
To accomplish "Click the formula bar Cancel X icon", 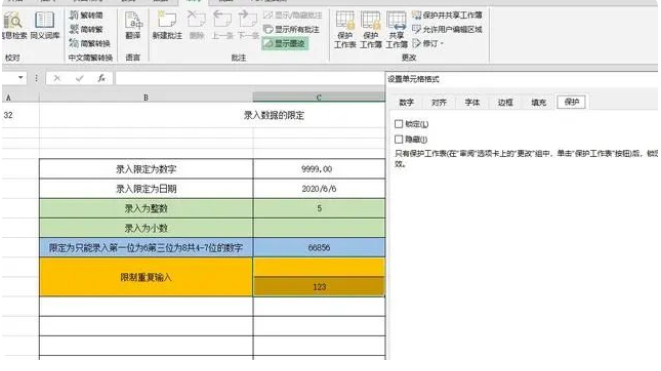I will tap(57, 78).
